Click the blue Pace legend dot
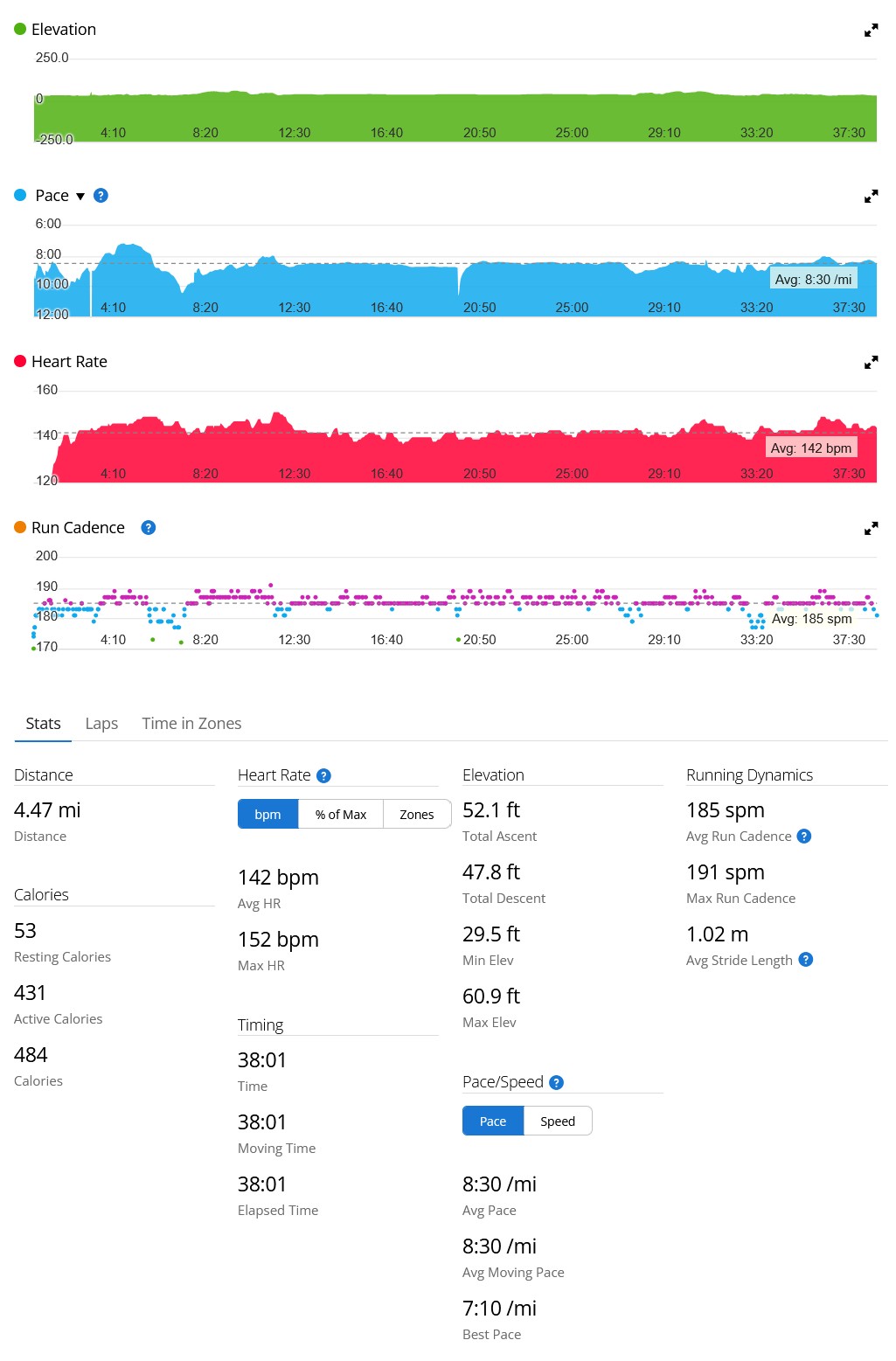This screenshot has width=896, height=1361. coord(20,196)
